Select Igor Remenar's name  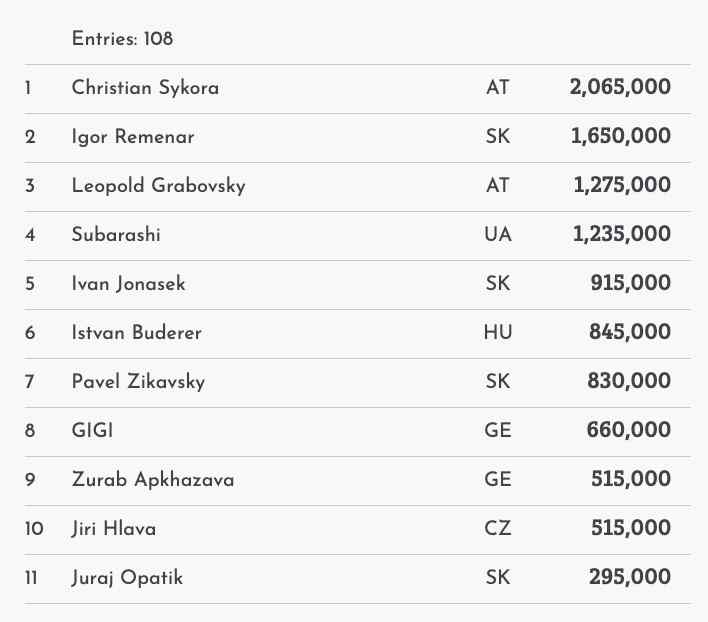tap(133, 137)
